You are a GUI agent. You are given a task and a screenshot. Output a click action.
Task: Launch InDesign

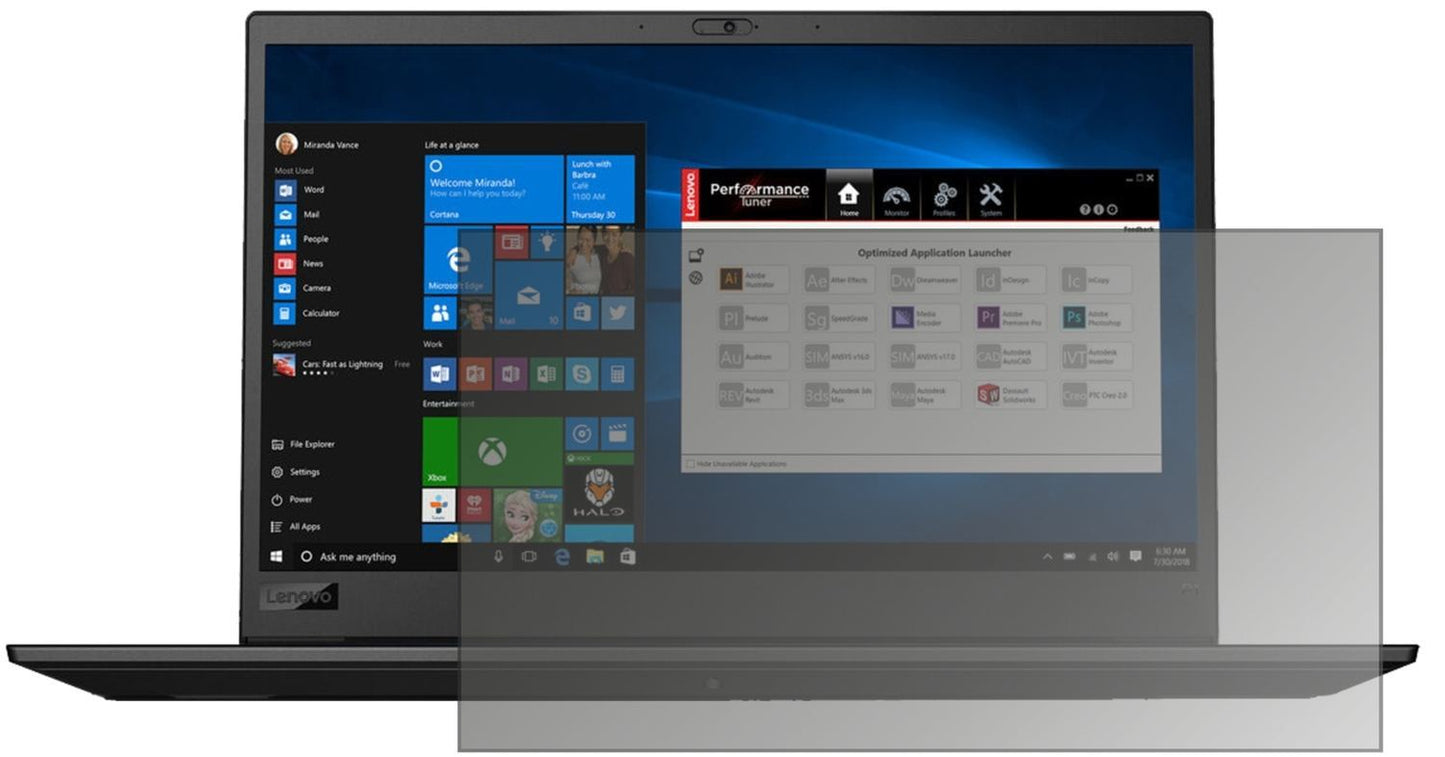click(x=1011, y=280)
